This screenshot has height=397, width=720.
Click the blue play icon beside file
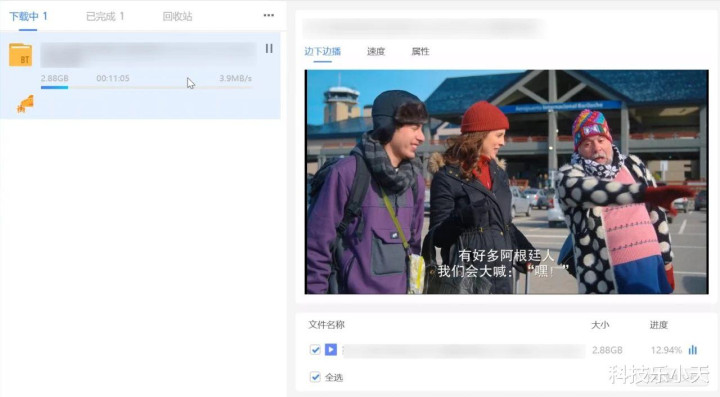click(331, 350)
